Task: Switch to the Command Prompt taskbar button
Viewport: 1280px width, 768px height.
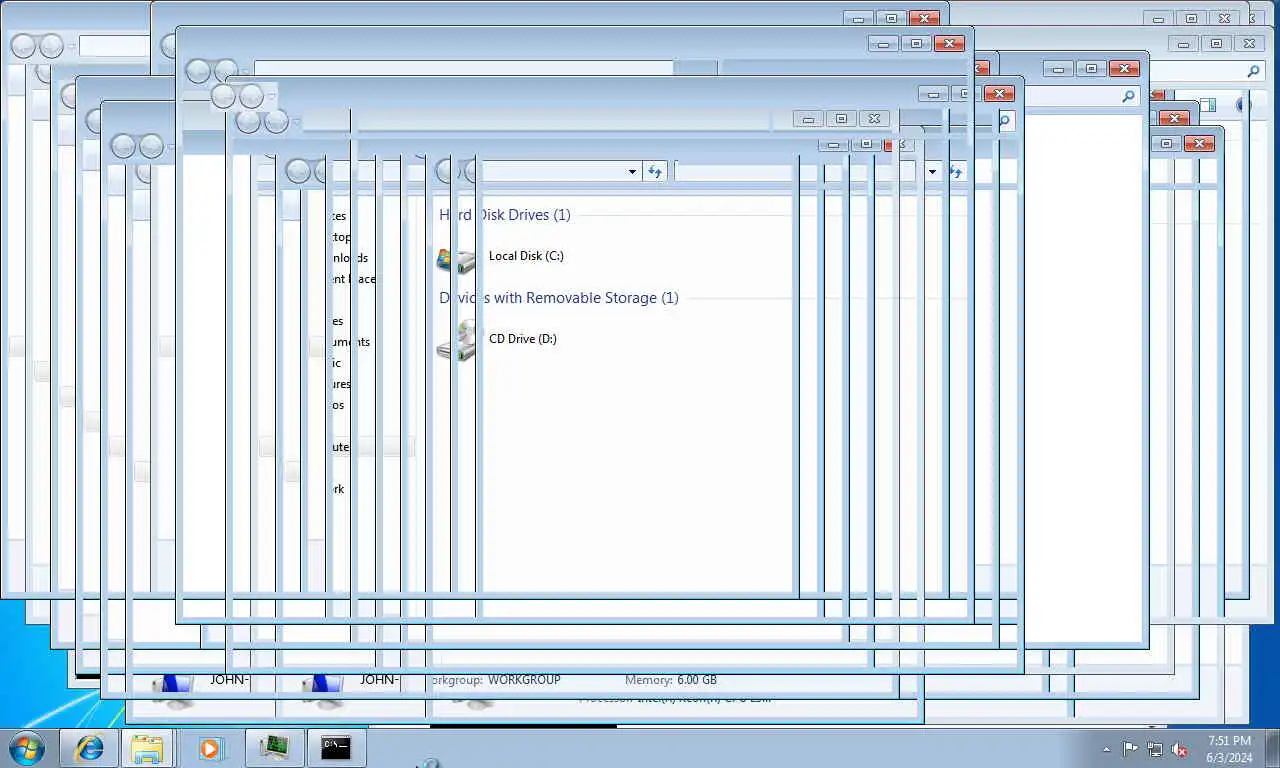Action: point(336,748)
